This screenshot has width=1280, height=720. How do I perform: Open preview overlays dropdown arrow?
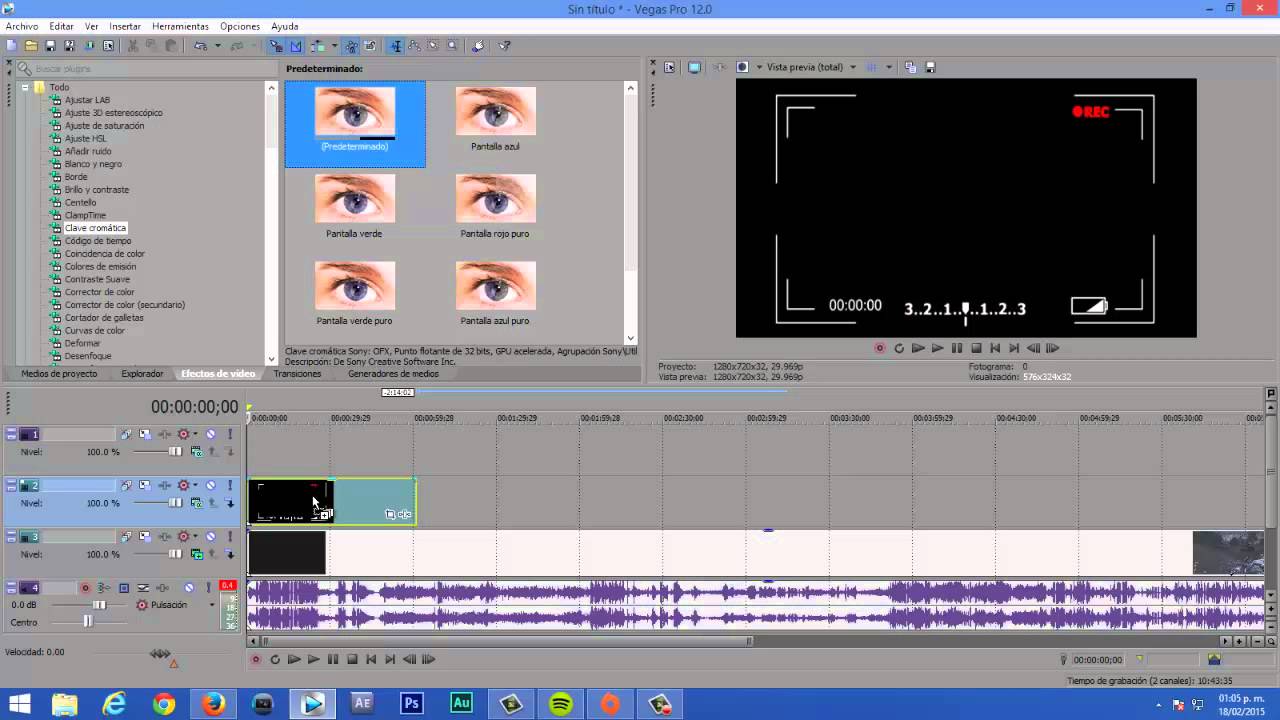click(x=889, y=67)
